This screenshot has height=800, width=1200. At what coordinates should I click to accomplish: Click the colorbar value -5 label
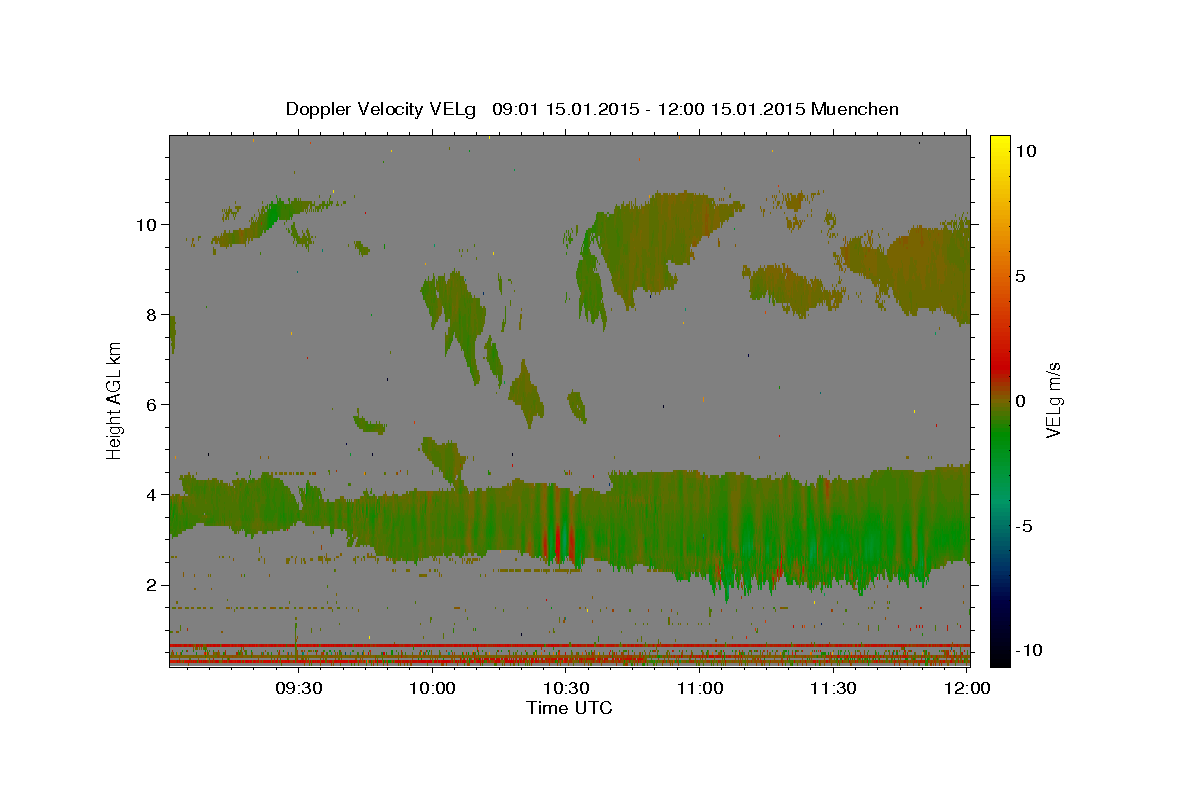1025,526
